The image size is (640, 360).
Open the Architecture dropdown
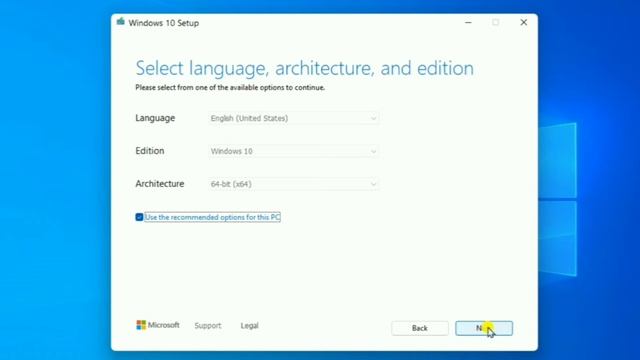pyautogui.click(x=293, y=184)
